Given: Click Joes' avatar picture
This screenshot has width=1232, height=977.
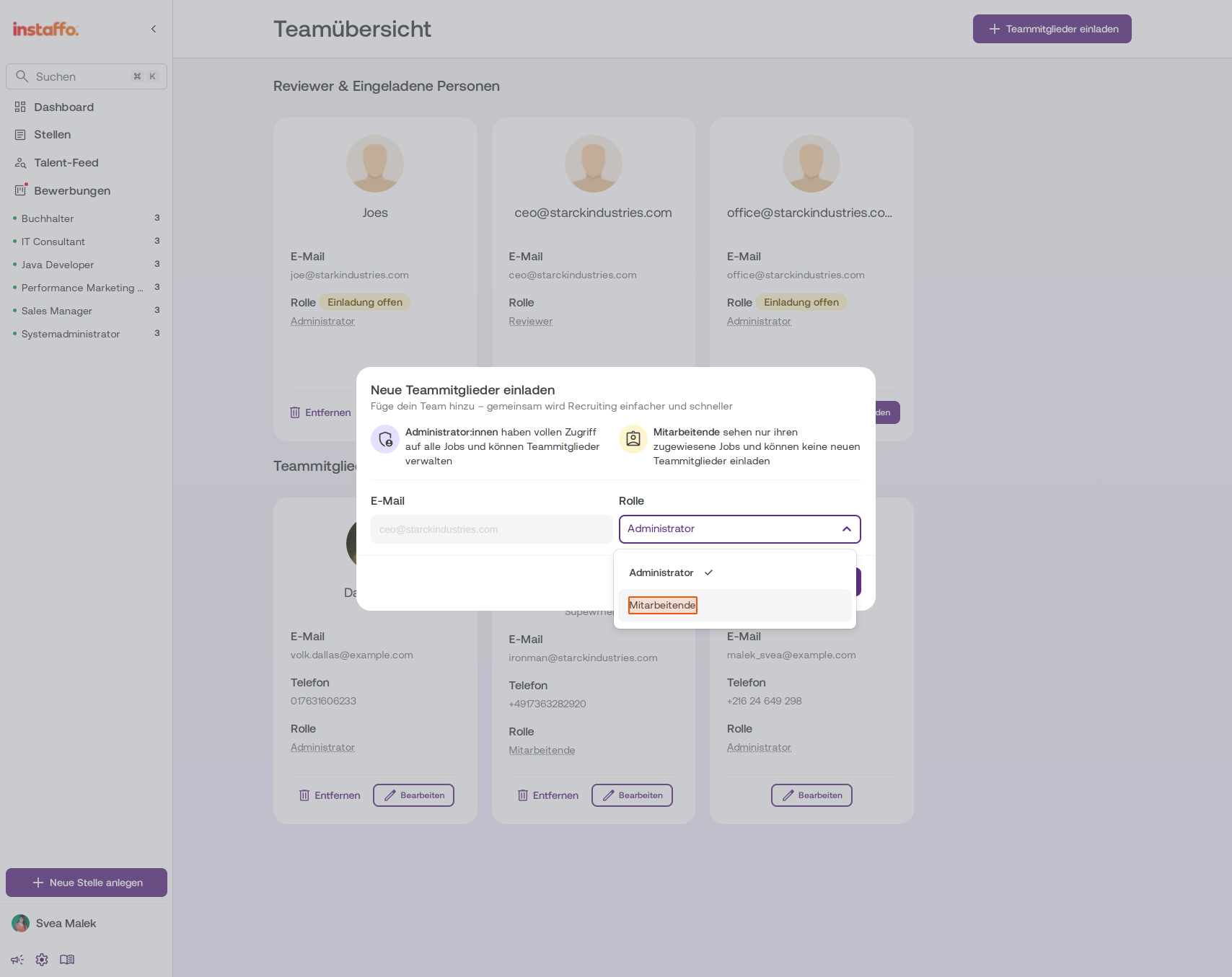Looking at the screenshot, I should [x=375, y=164].
